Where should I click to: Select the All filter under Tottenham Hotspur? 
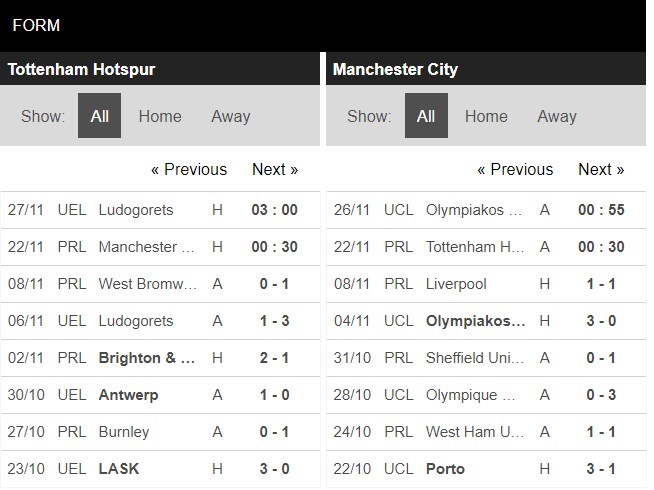pos(100,116)
